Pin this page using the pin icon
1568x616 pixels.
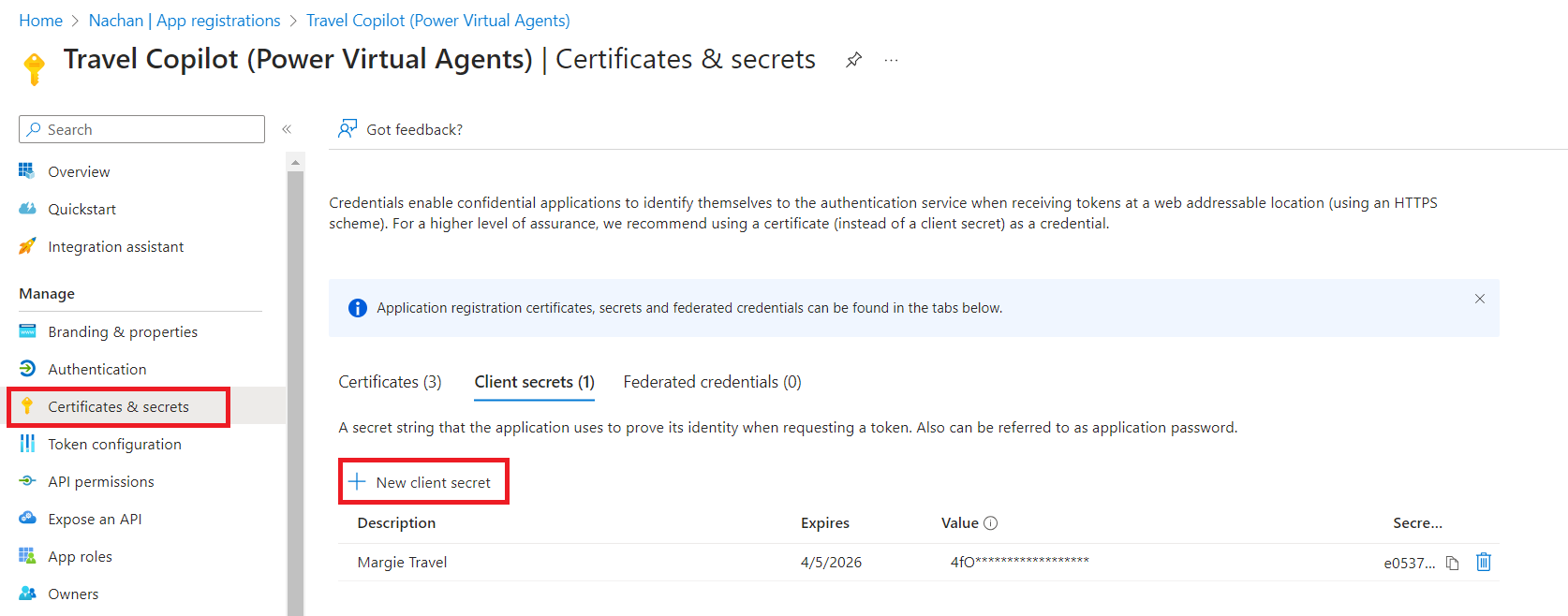[x=853, y=60]
